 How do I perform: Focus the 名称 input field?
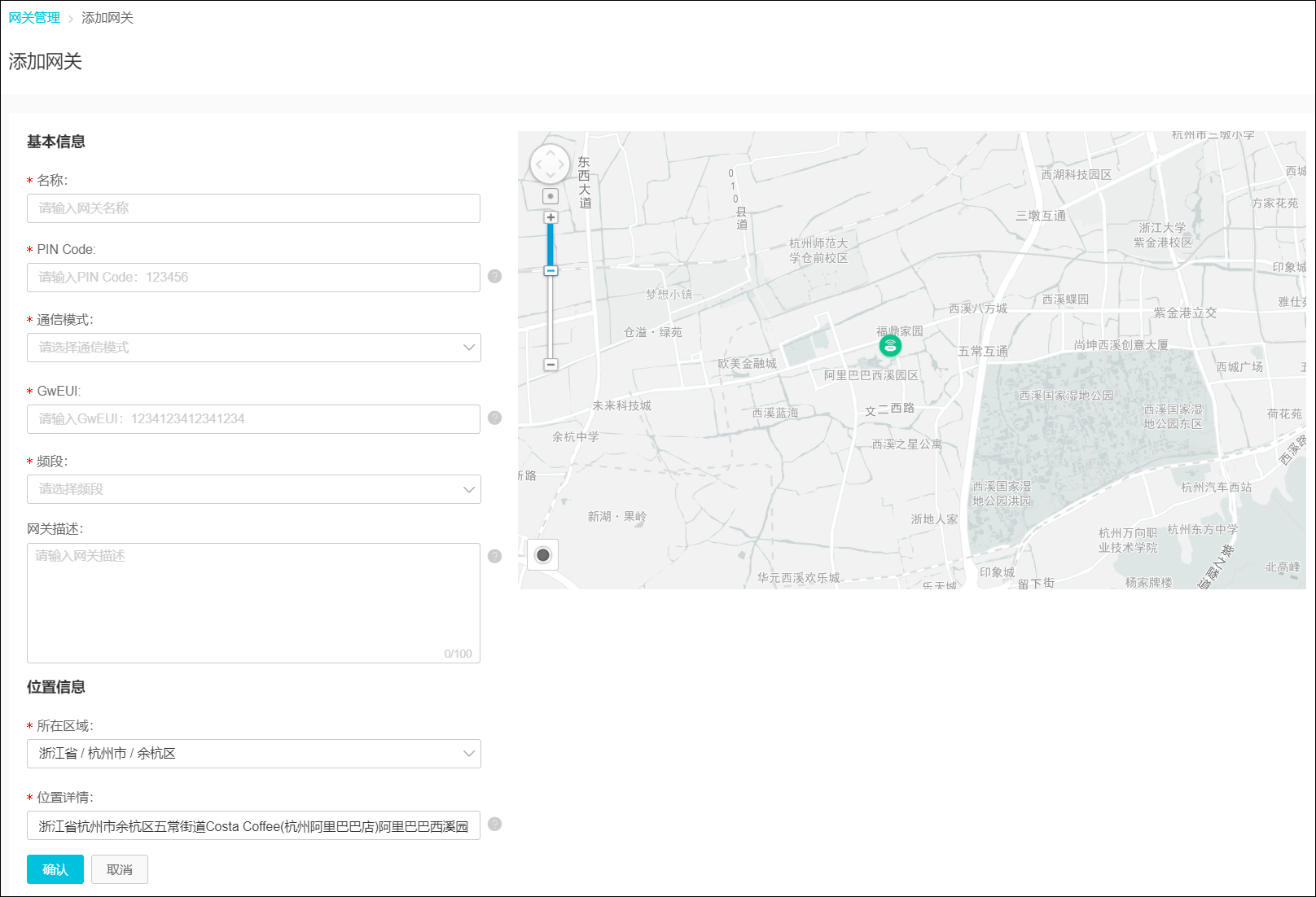click(253, 208)
